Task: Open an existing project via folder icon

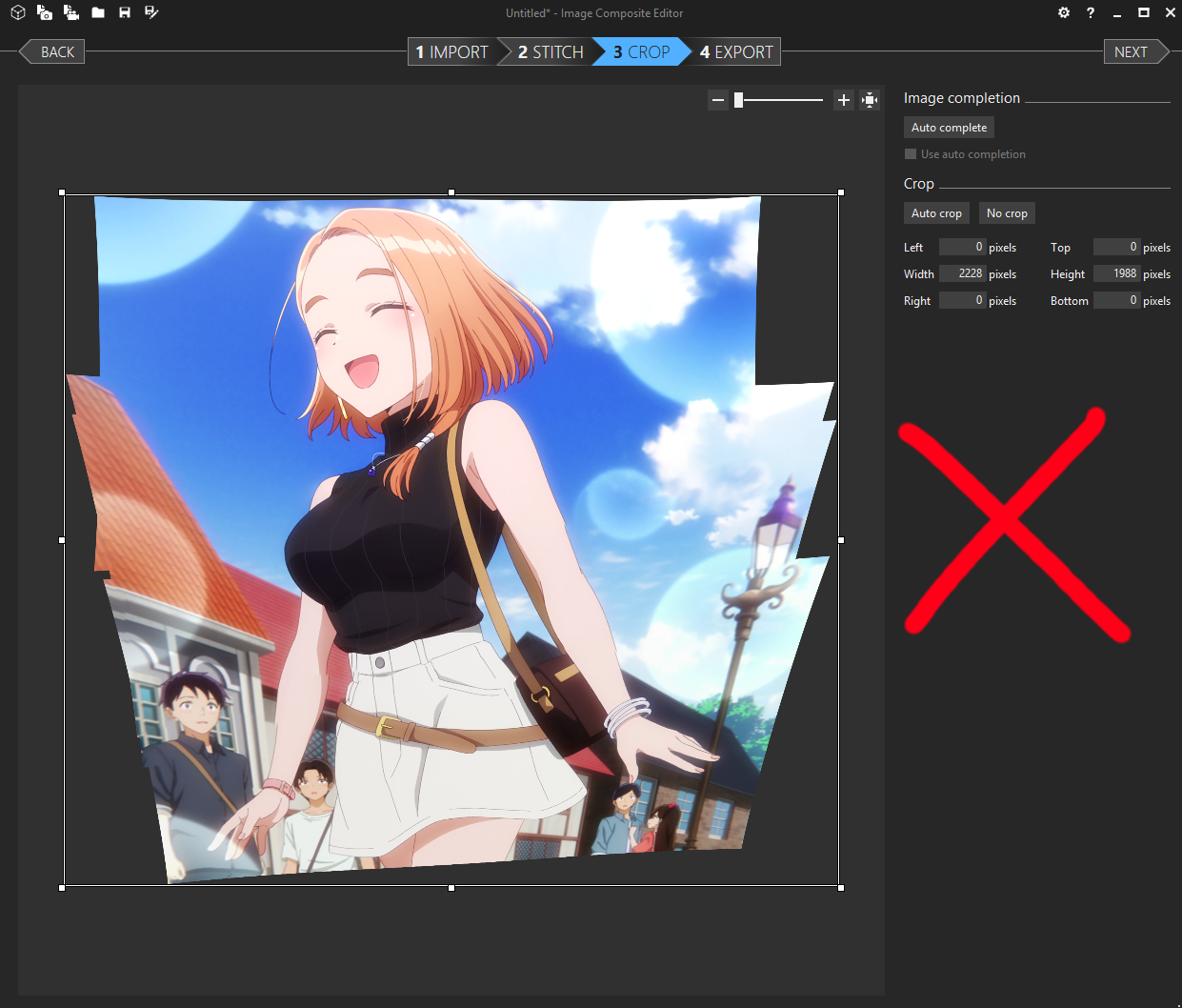Action: 98,12
